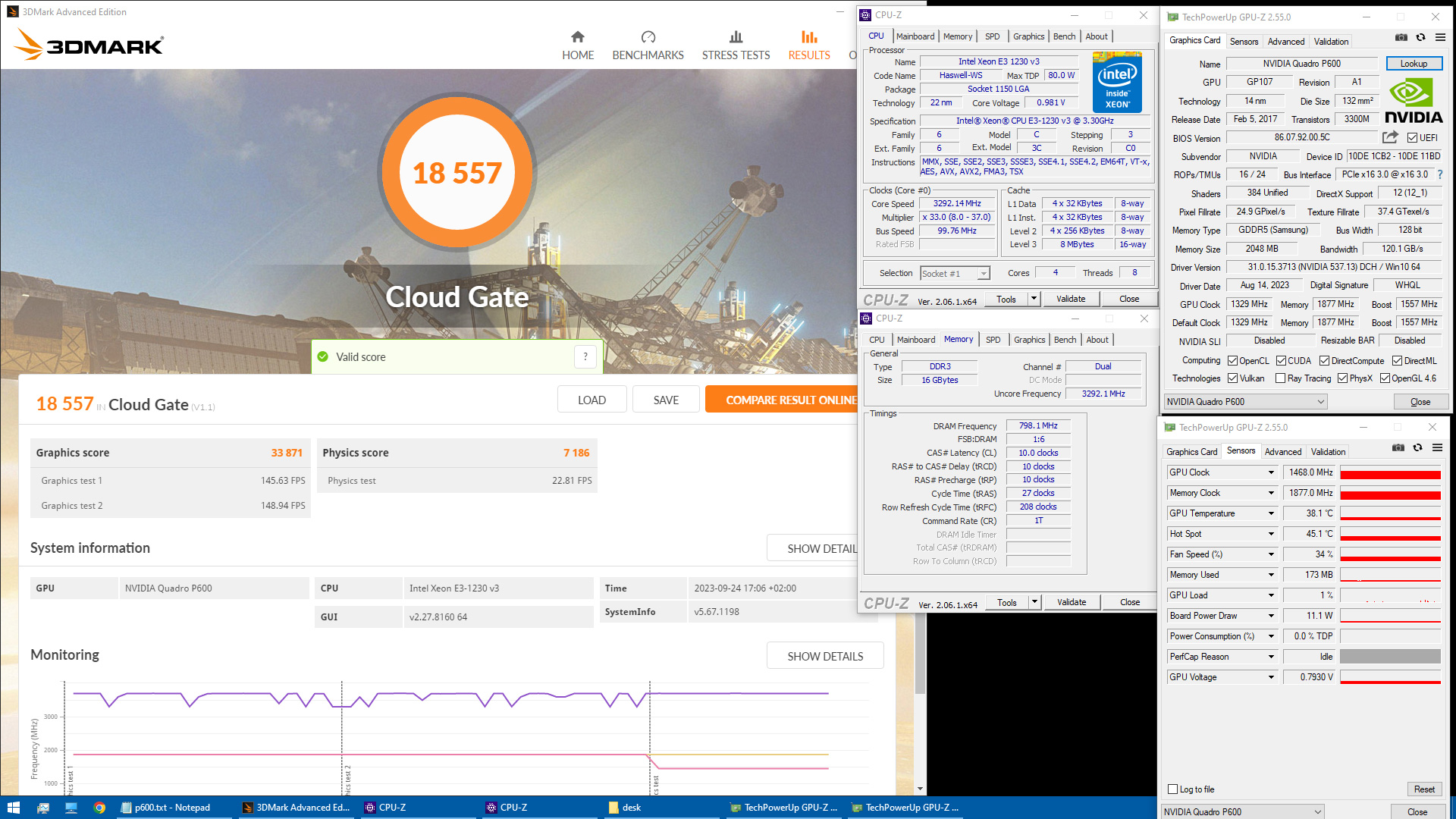The width and height of the screenshot is (1456, 819).
Task: Click BIOS share/export icon in GPU-Z
Action: click(x=1390, y=137)
